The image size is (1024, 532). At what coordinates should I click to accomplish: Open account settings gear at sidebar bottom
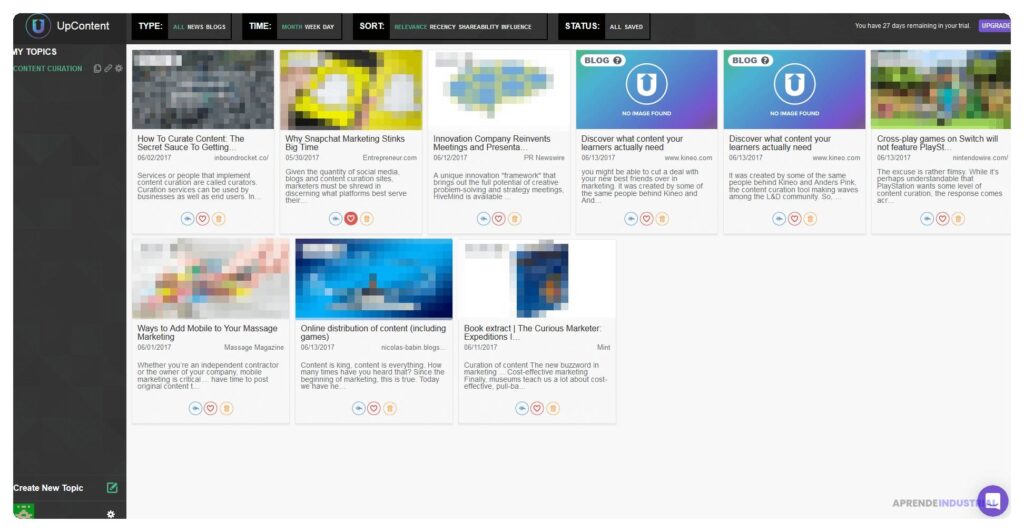coord(110,514)
